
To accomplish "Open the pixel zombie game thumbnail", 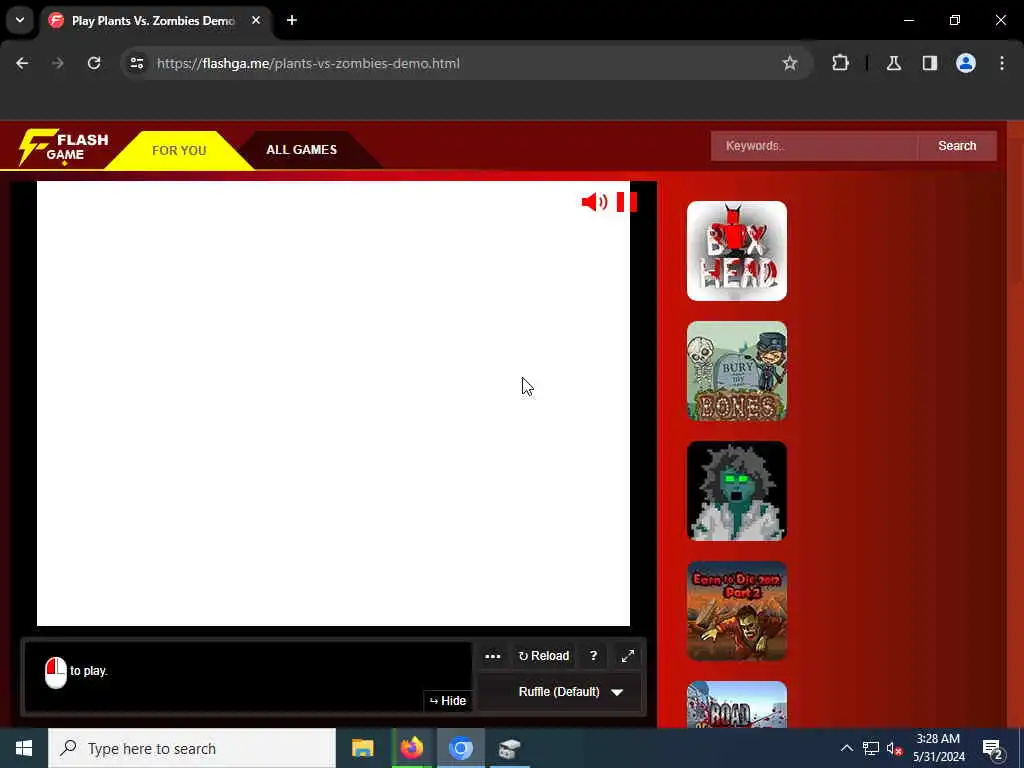I will pyautogui.click(x=737, y=491).
